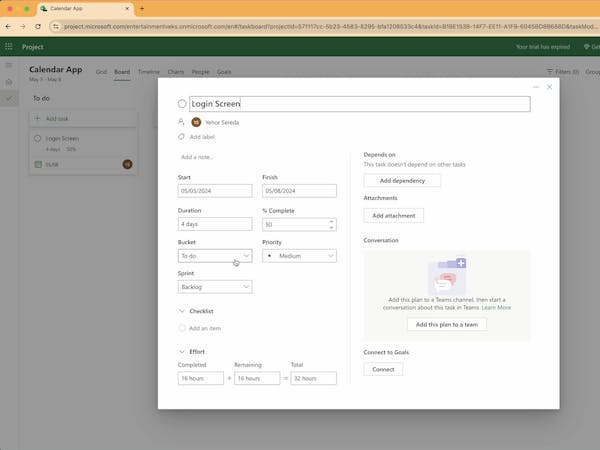Open home icon in left sidebar

point(9,82)
